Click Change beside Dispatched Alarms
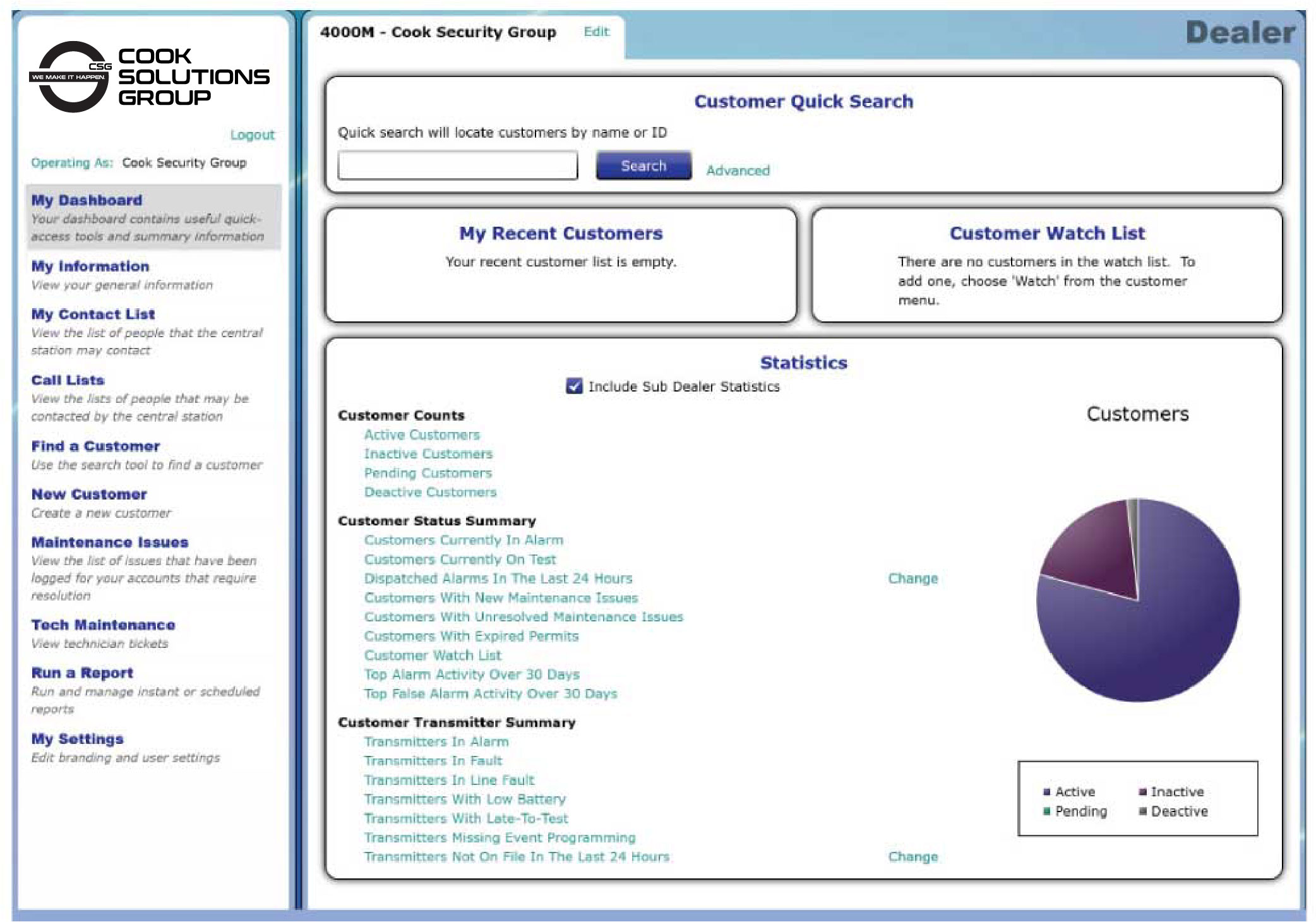 (x=913, y=578)
